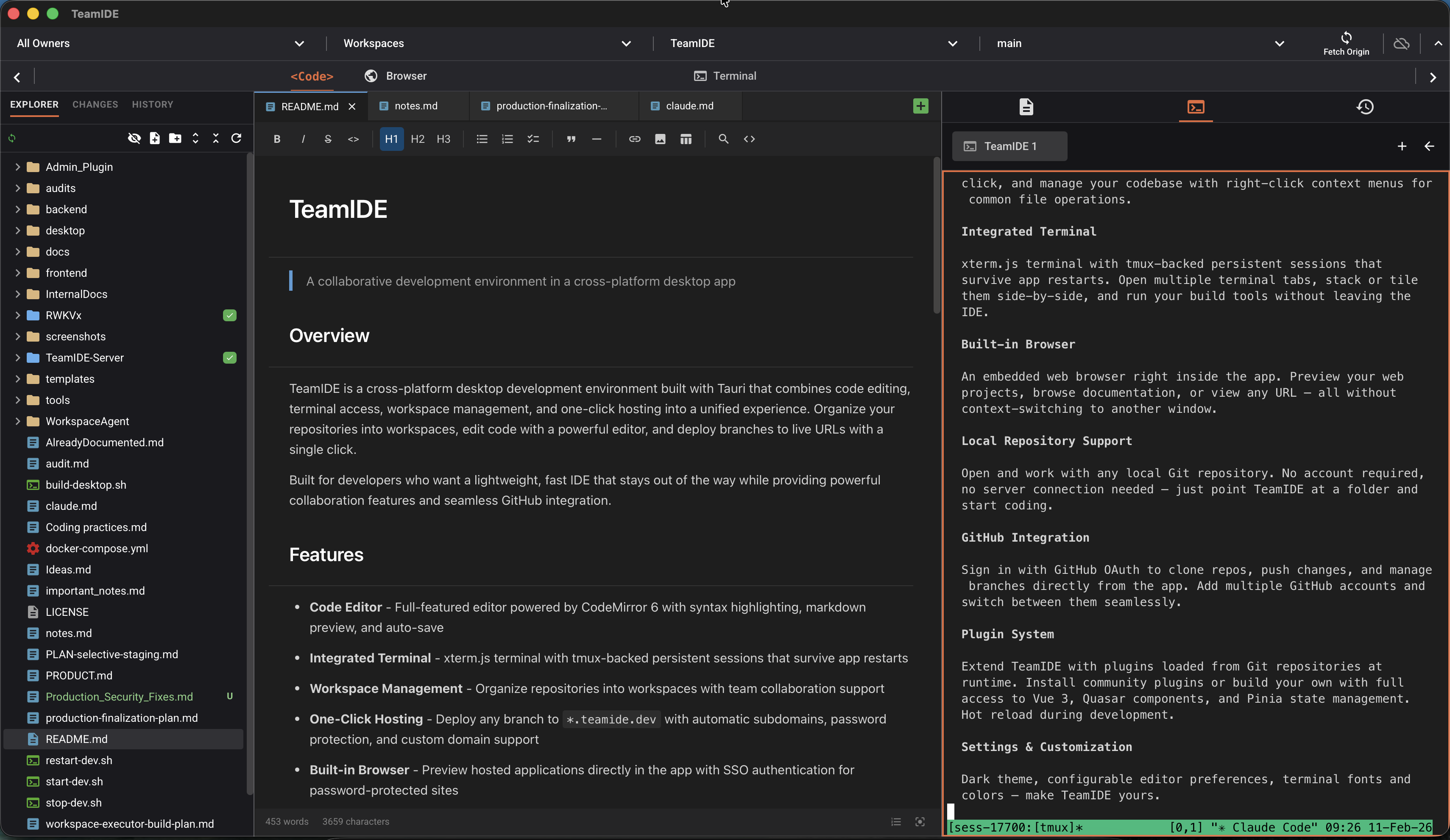1450x840 pixels.
Task: Insert a link in the markdown editor
Action: click(x=635, y=139)
